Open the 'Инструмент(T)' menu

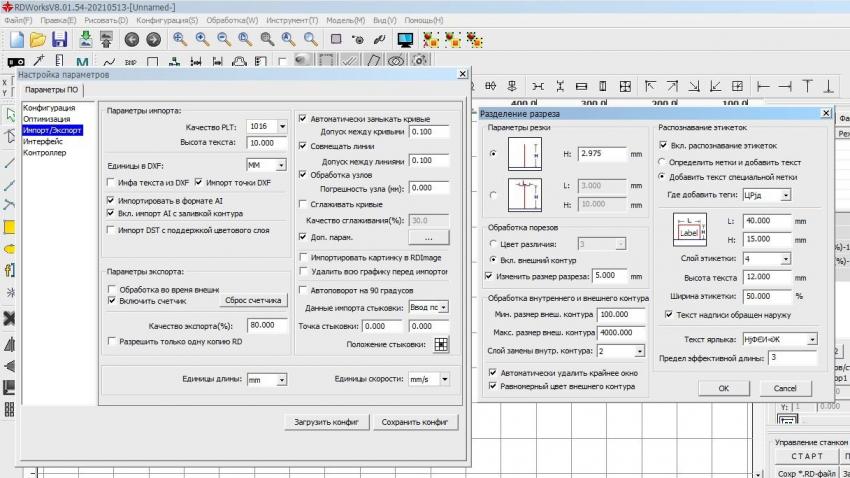292,20
